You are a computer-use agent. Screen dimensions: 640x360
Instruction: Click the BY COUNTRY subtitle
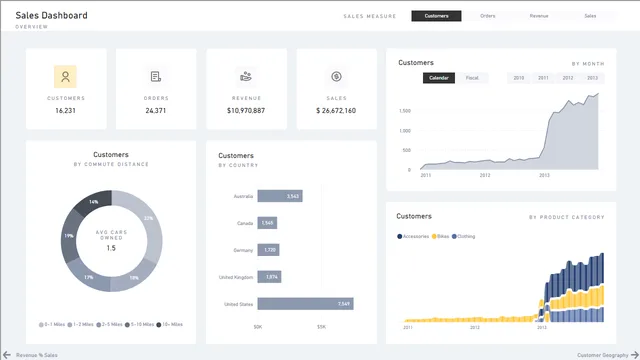238,165
